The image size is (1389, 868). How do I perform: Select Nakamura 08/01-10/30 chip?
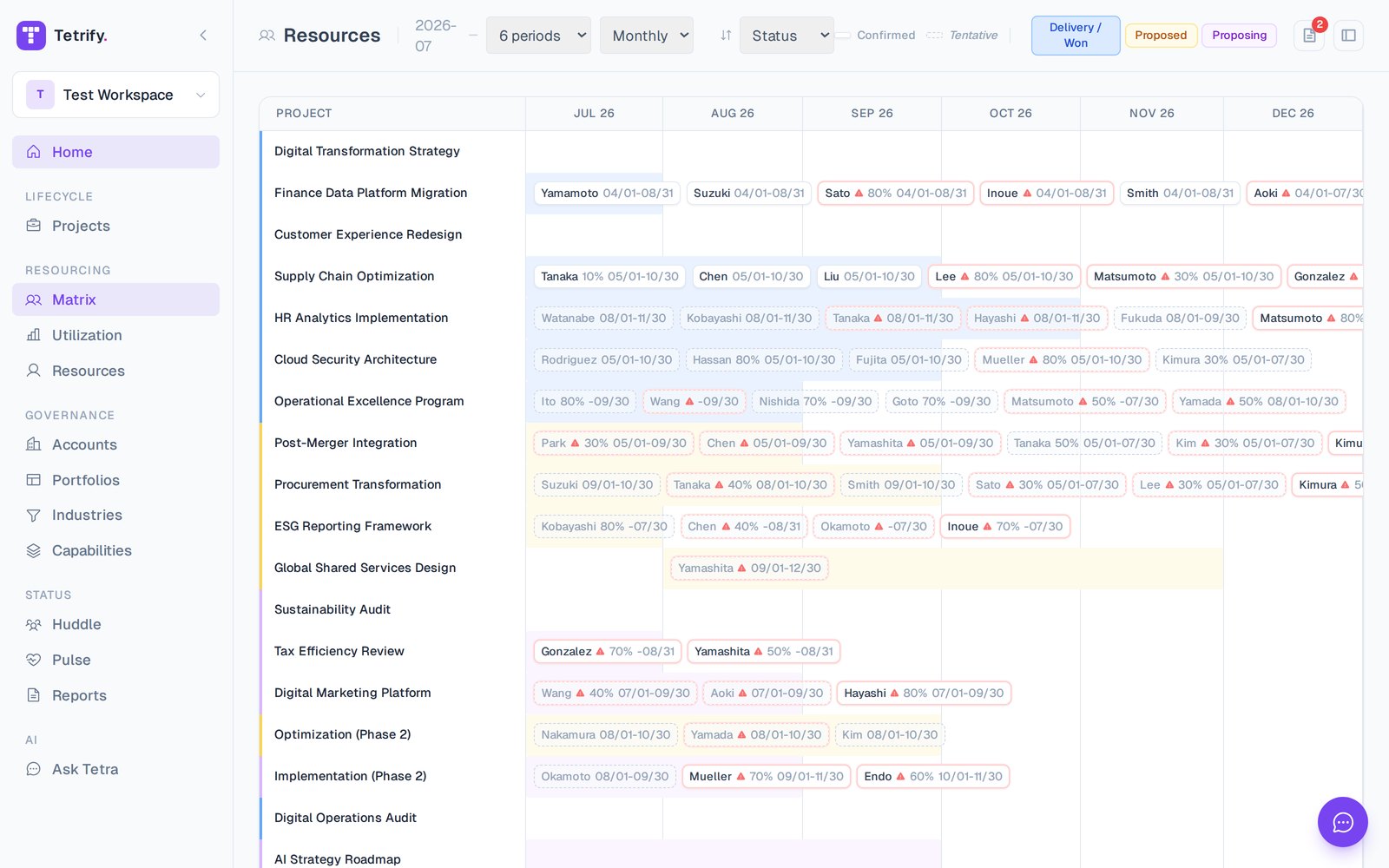[605, 734]
